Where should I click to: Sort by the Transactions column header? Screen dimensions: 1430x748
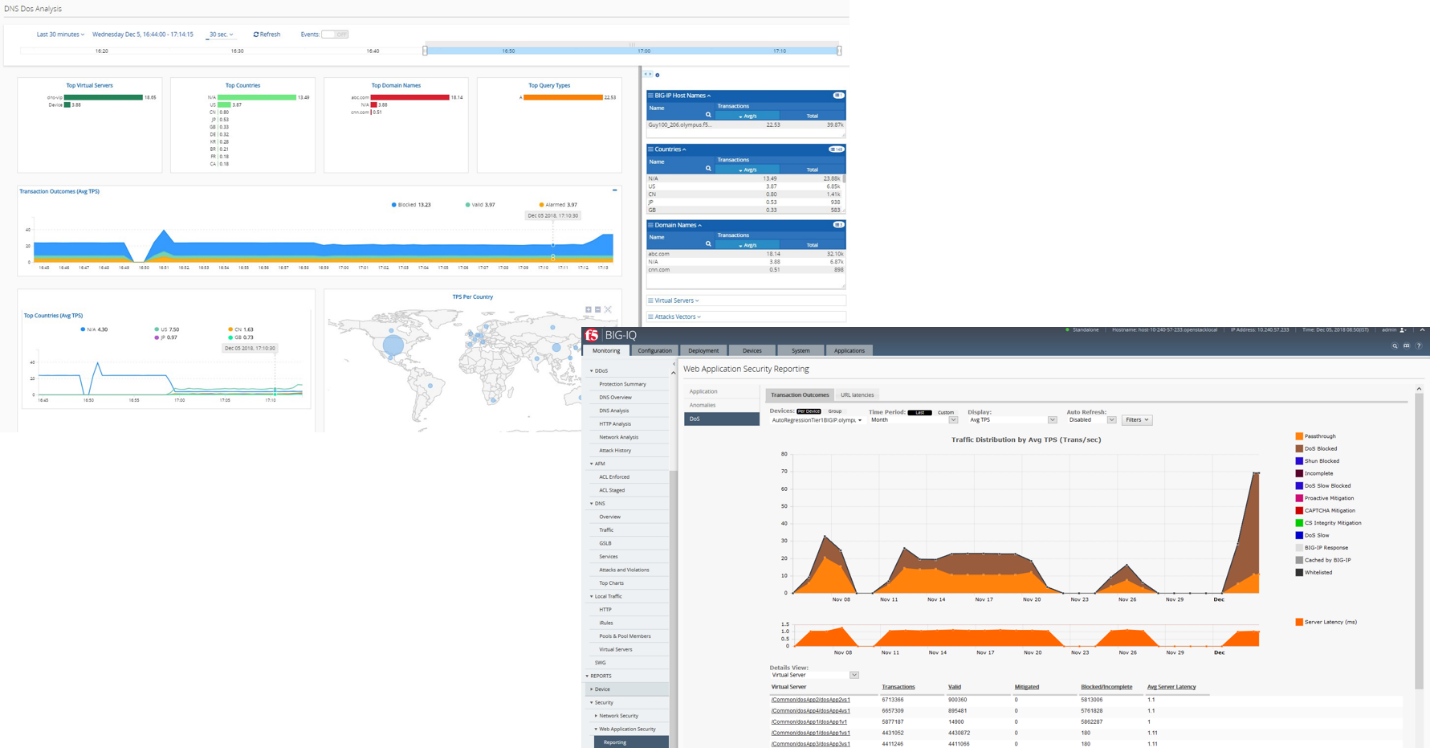click(898, 687)
